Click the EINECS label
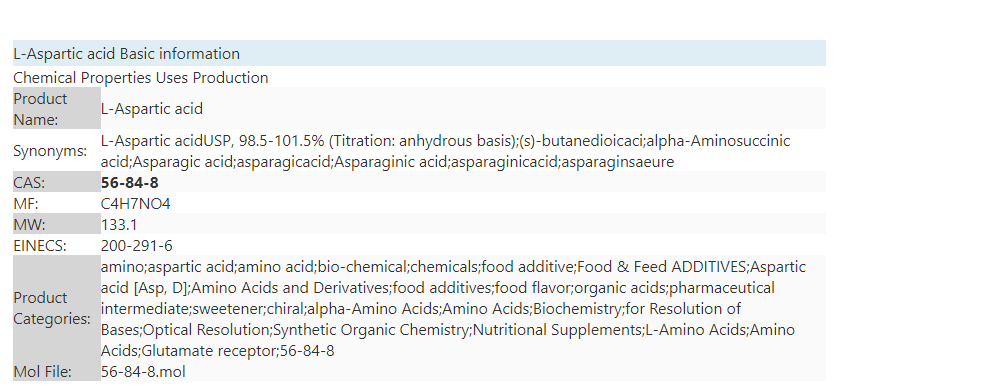This screenshot has height=390, width=984. [x=40, y=246]
